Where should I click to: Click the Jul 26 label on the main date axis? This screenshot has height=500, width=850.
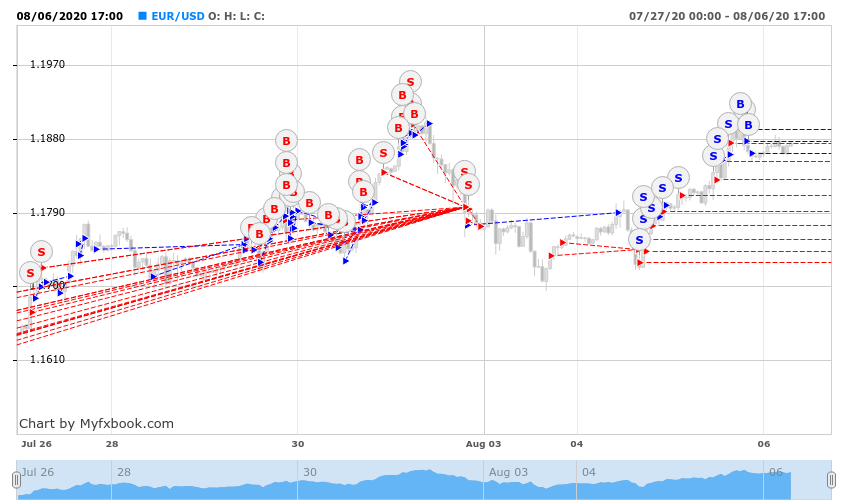point(36,444)
